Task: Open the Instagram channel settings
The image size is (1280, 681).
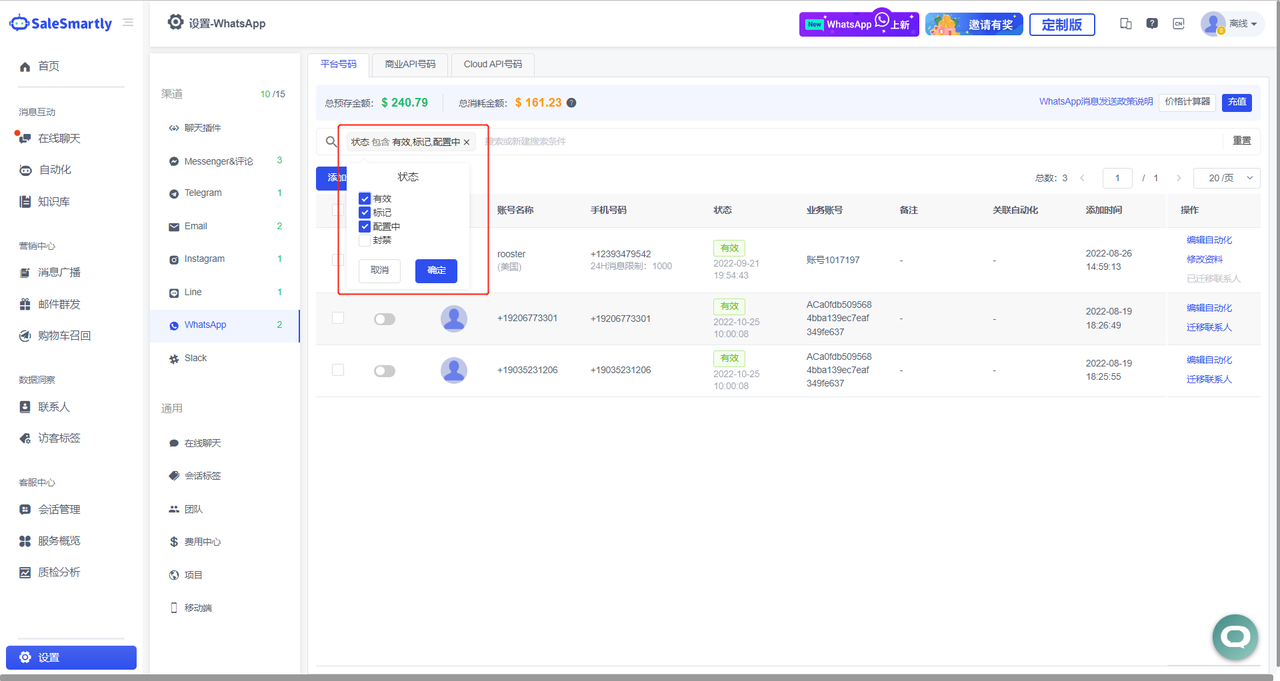Action: [204, 259]
